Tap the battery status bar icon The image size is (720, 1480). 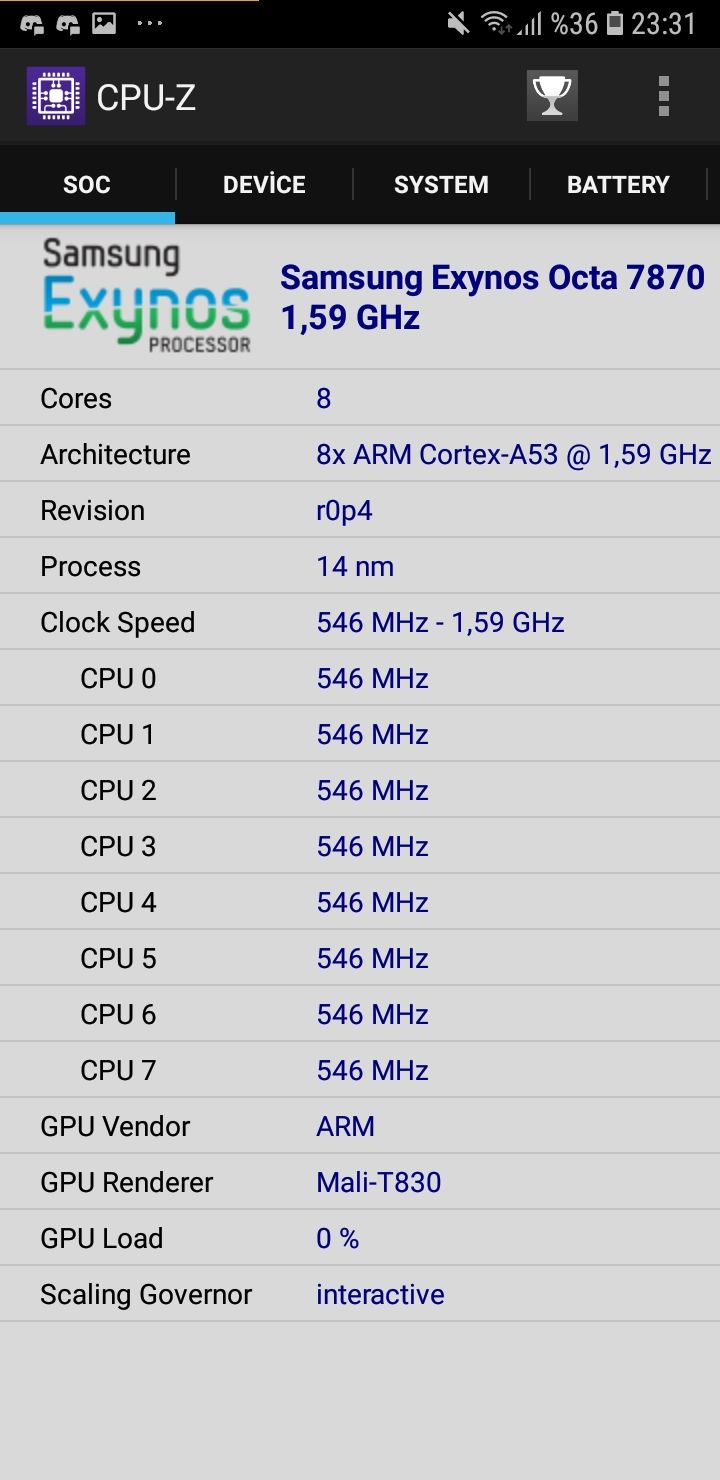(x=614, y=23)
